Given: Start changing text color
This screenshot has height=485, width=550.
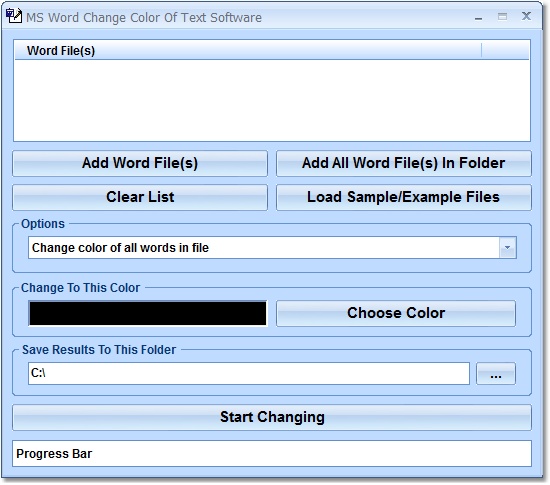Looking at the screenshot, I should [x=272, y=418].
